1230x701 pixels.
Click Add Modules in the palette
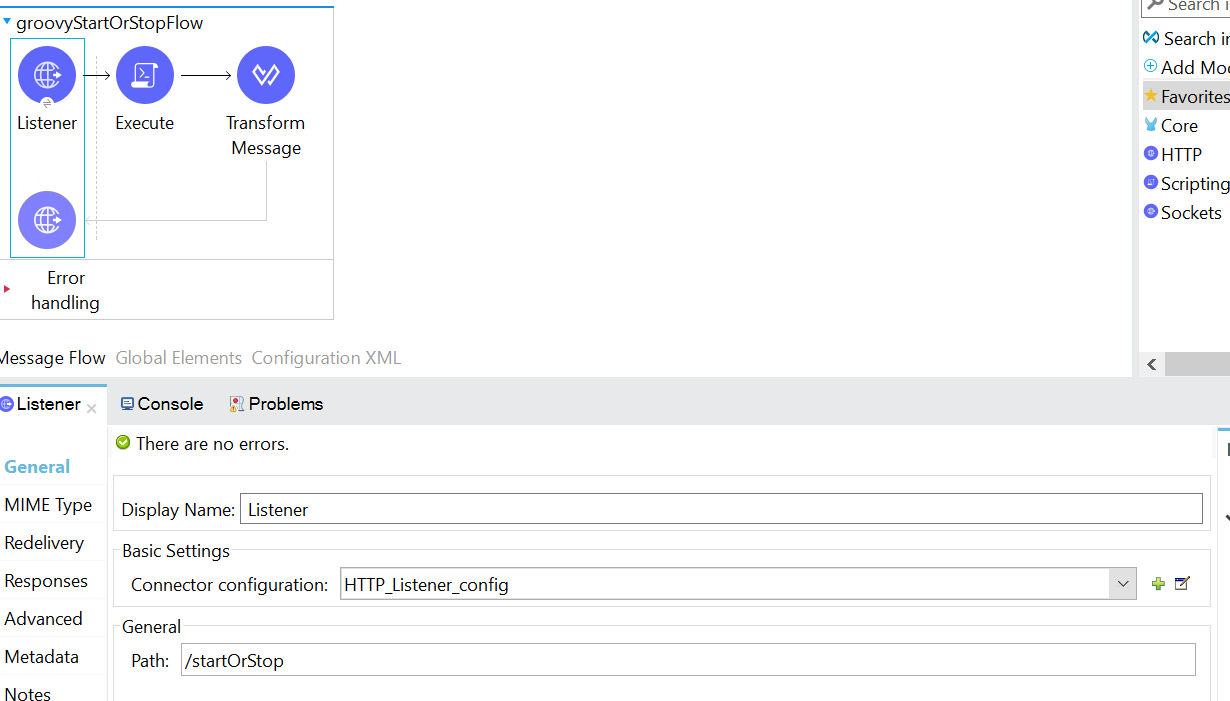pos(1190,67)
